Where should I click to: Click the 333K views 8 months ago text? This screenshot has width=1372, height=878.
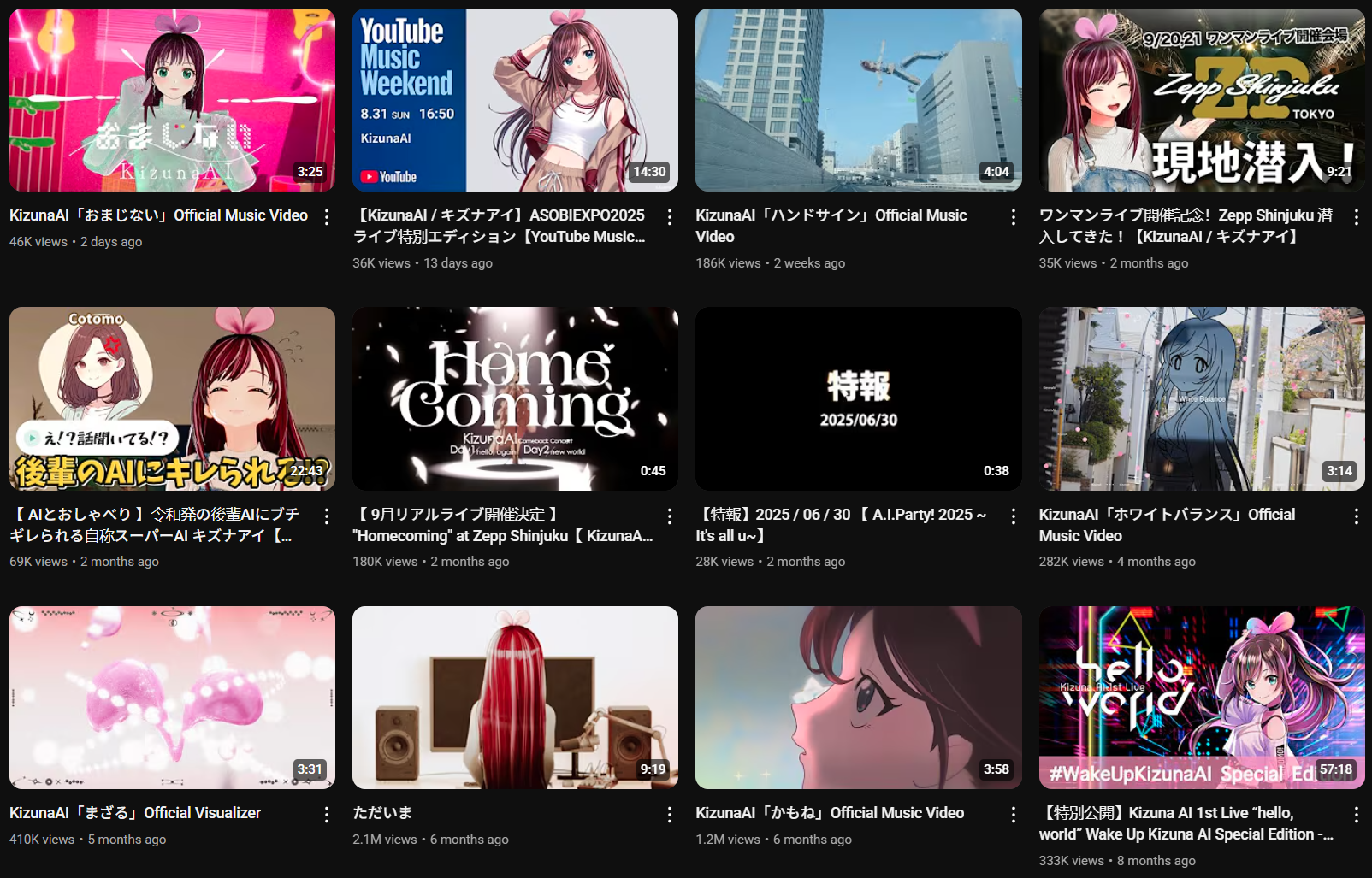click(x=1117, y=861)
